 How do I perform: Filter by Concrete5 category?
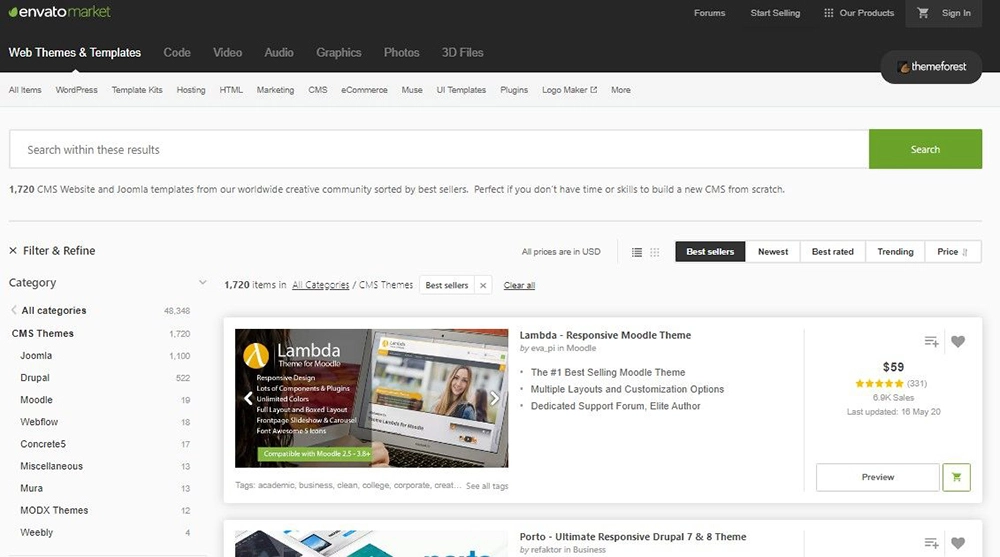(43, 444)
